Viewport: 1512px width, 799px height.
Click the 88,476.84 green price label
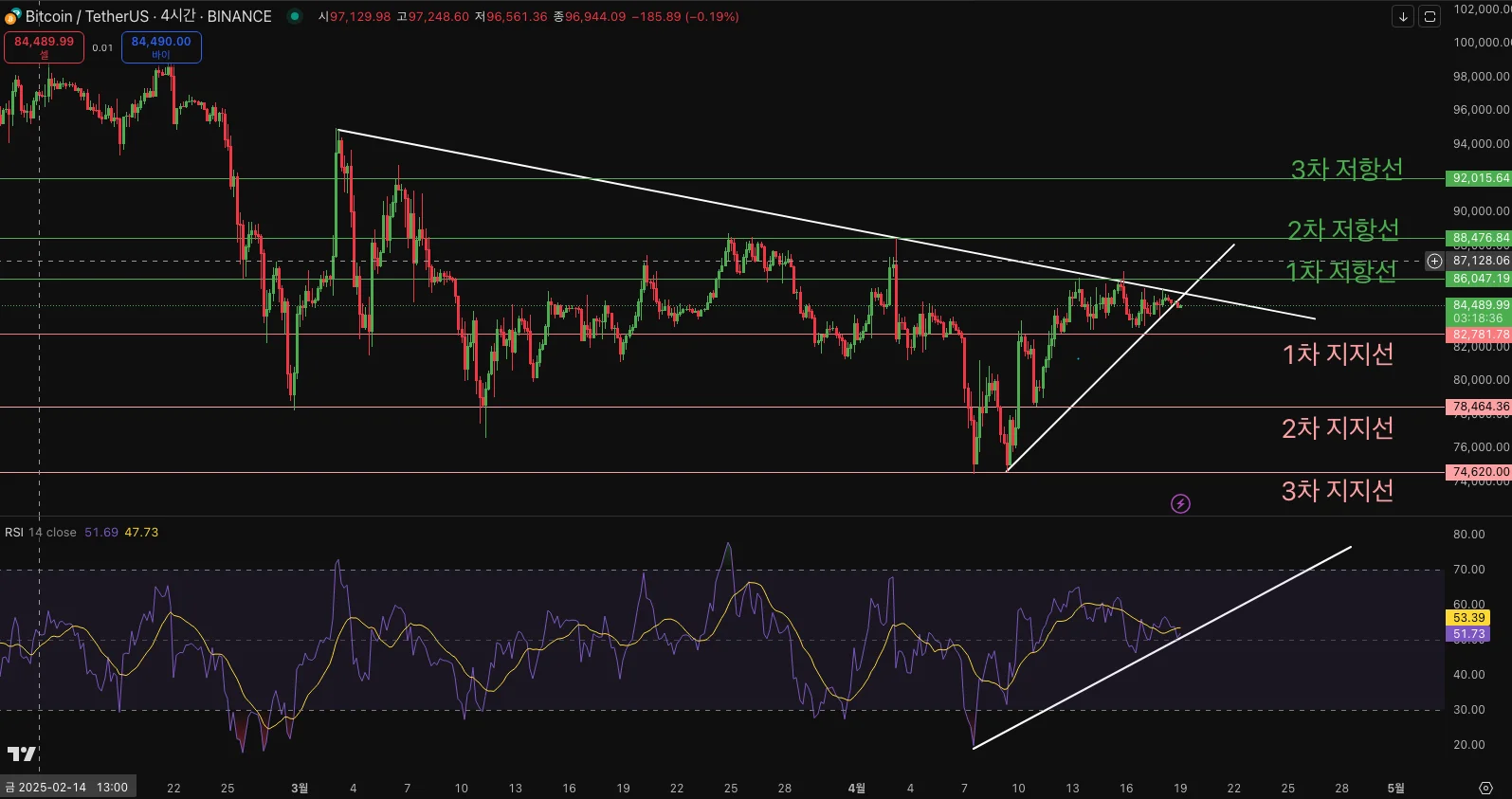pyautogui.click(x=1479, y=238)
